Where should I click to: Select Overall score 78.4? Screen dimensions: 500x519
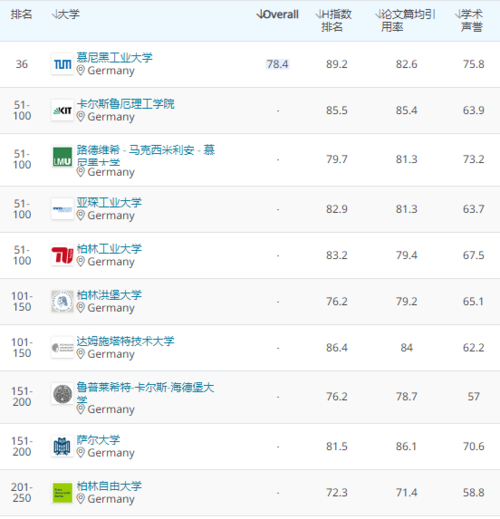[277, 64]
